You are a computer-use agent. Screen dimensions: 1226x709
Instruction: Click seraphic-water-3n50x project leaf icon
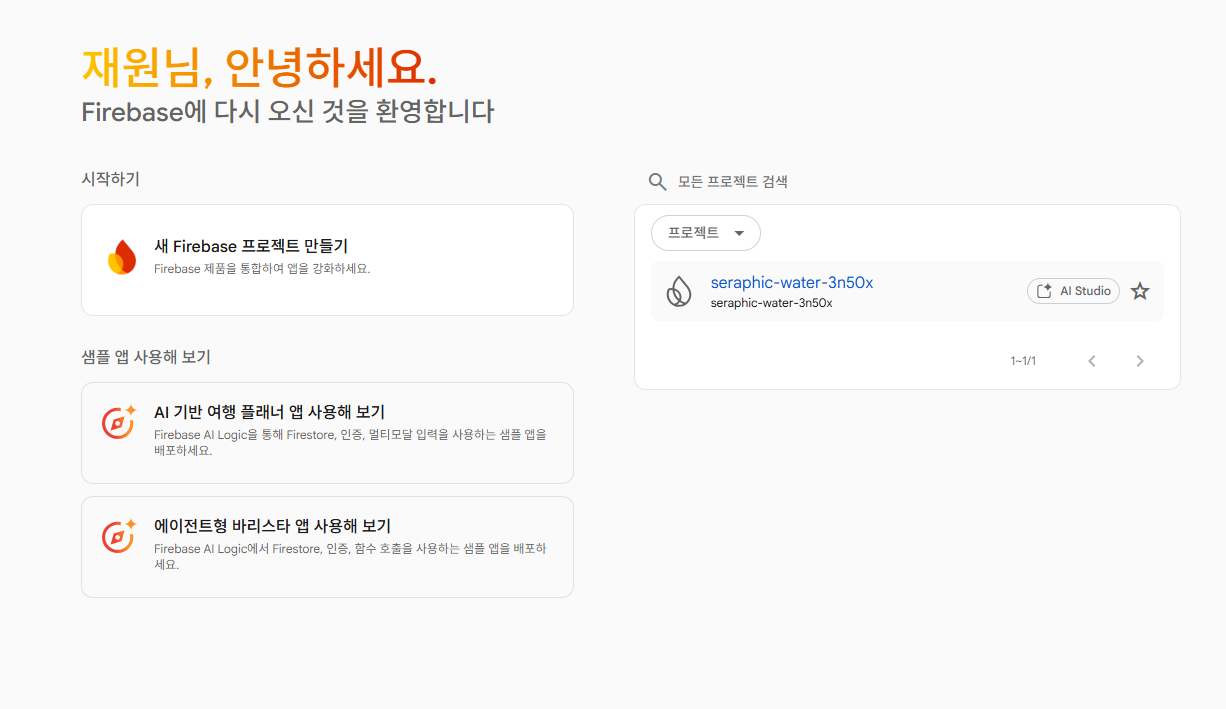(x=679, y=291)
